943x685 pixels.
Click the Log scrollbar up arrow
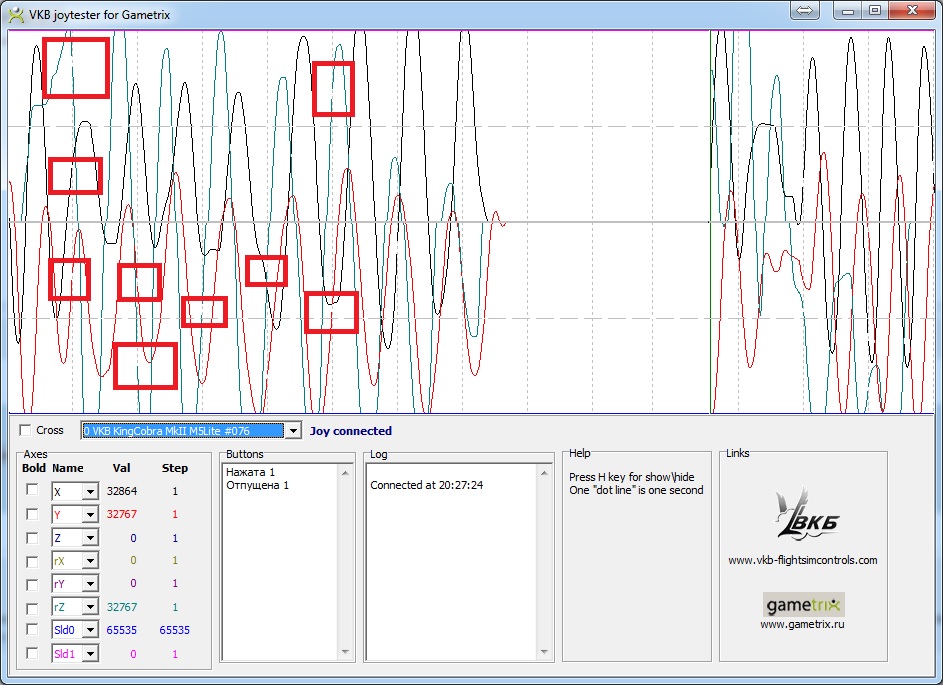coord(544,473)
